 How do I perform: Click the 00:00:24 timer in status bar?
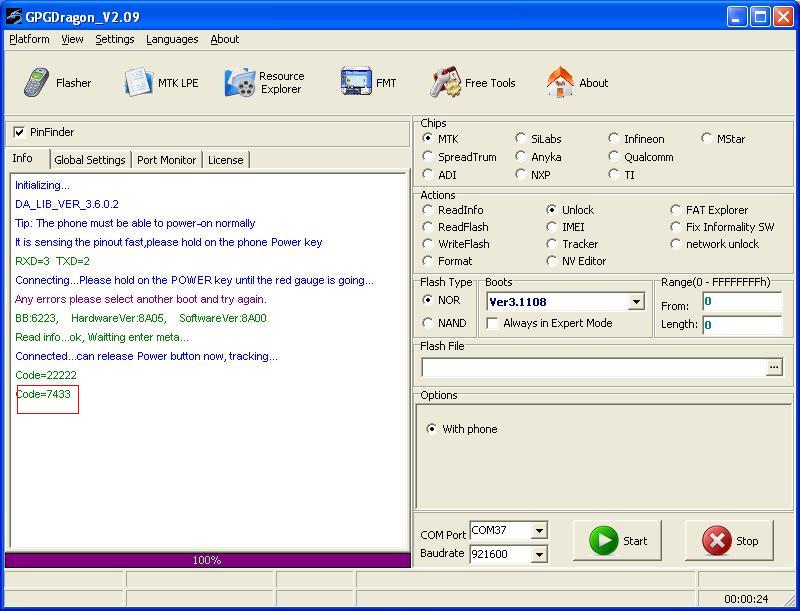[x=746, y=599]
